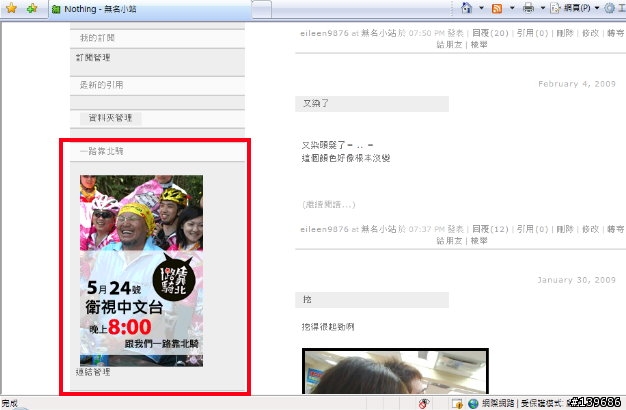
Task: Click 修改 on the 07:37 PM post
Action: (590, 229)
